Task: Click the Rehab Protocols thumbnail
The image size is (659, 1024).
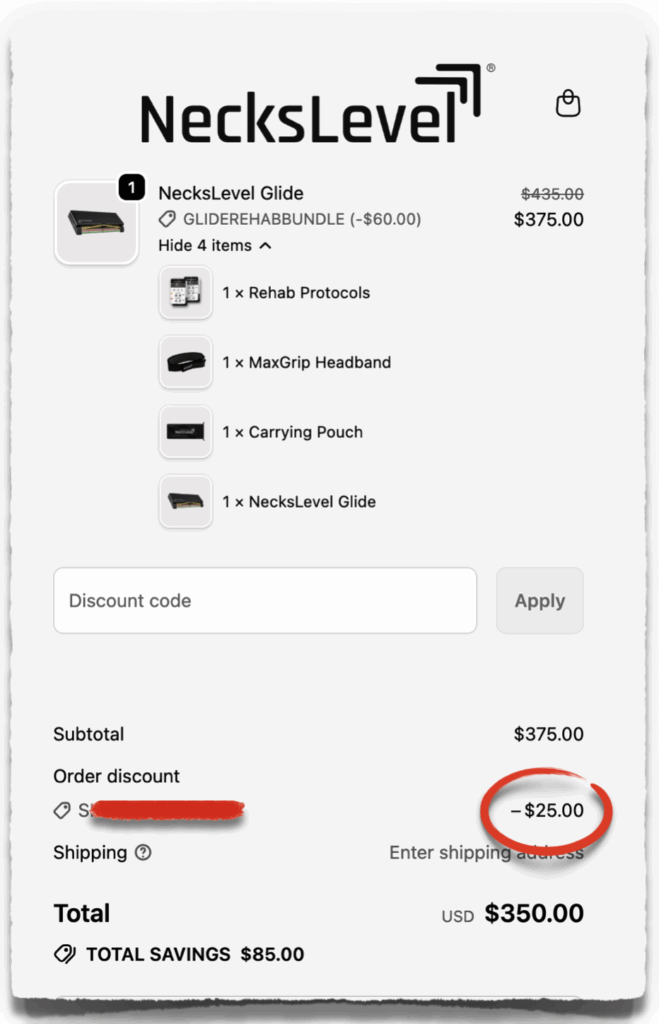Action: pos(185,293)
